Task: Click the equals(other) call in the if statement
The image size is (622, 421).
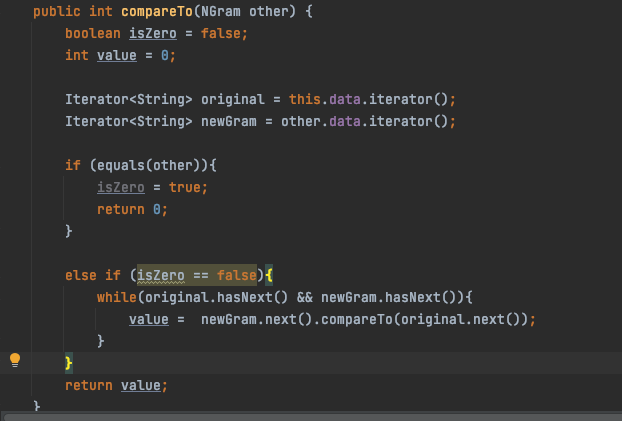Action: [149, 165]
